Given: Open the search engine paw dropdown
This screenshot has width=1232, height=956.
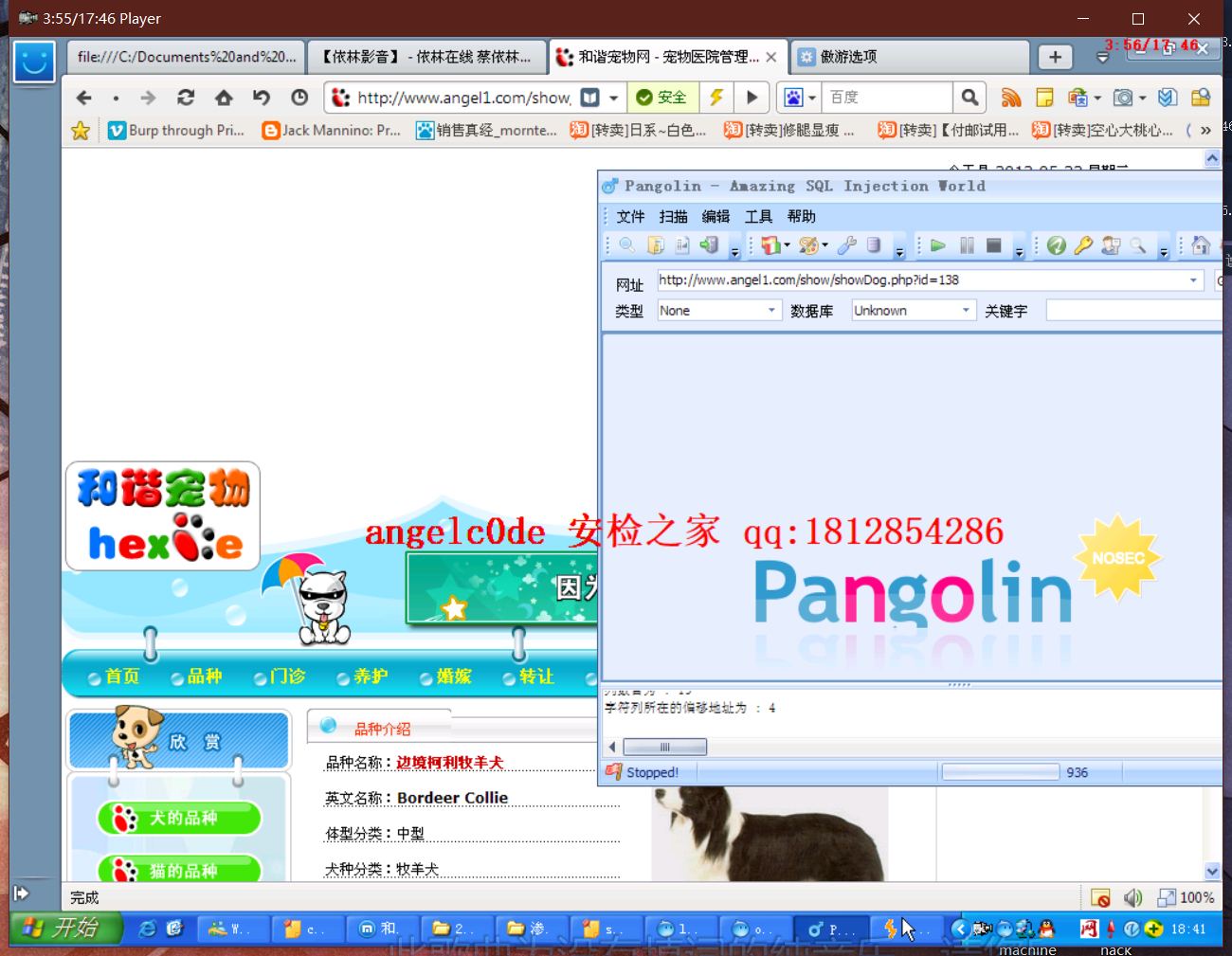Looking at the screenshot, I should coord(812,98).
